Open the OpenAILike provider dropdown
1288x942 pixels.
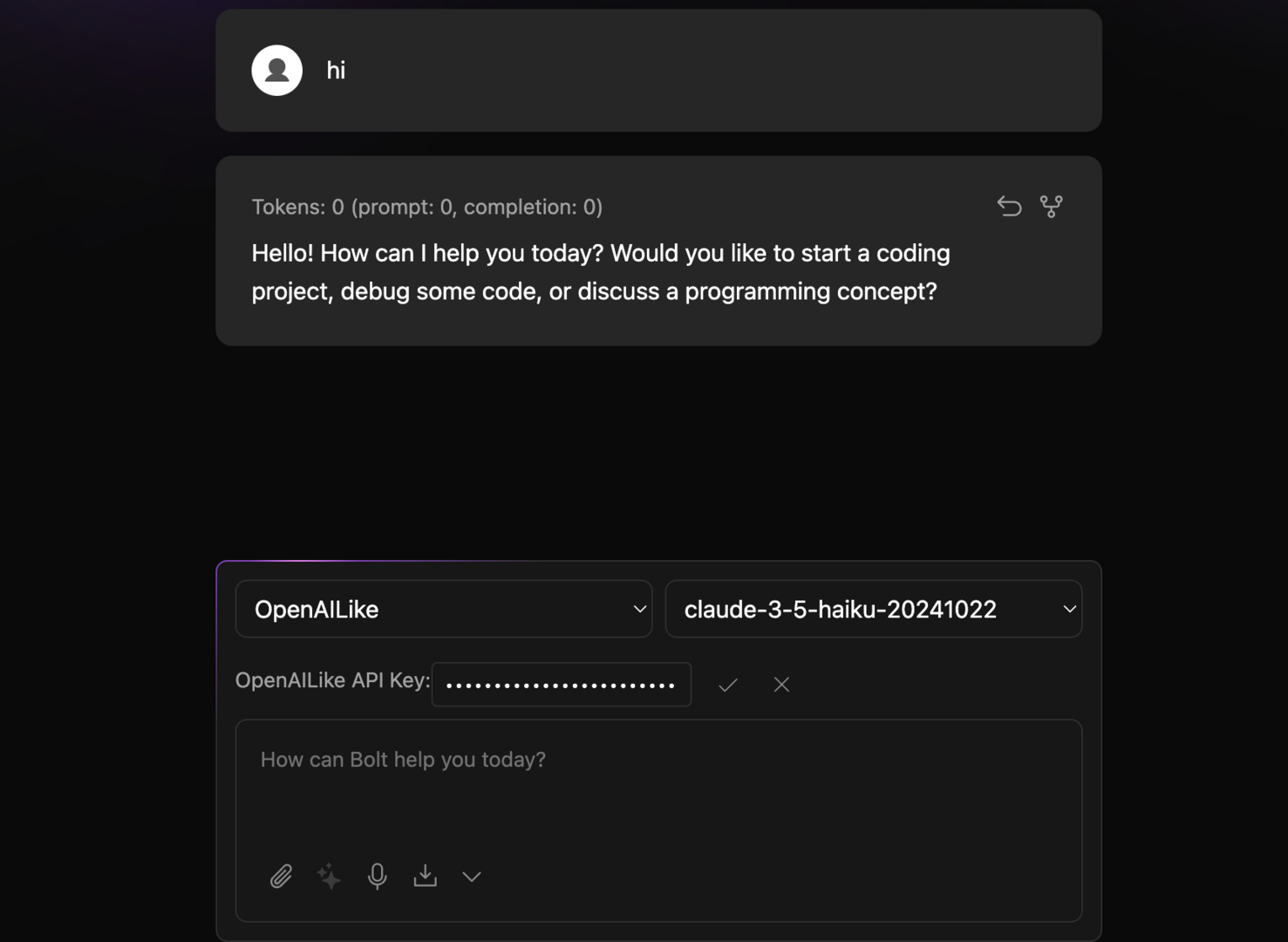(444, 609)
